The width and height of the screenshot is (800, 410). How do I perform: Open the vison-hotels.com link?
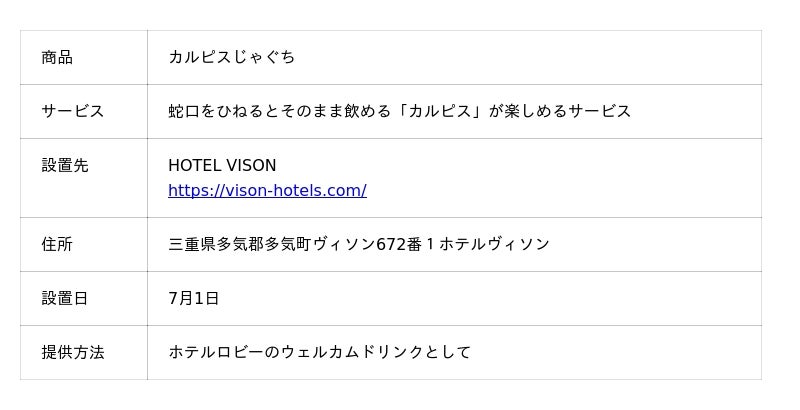click(267, 190)
